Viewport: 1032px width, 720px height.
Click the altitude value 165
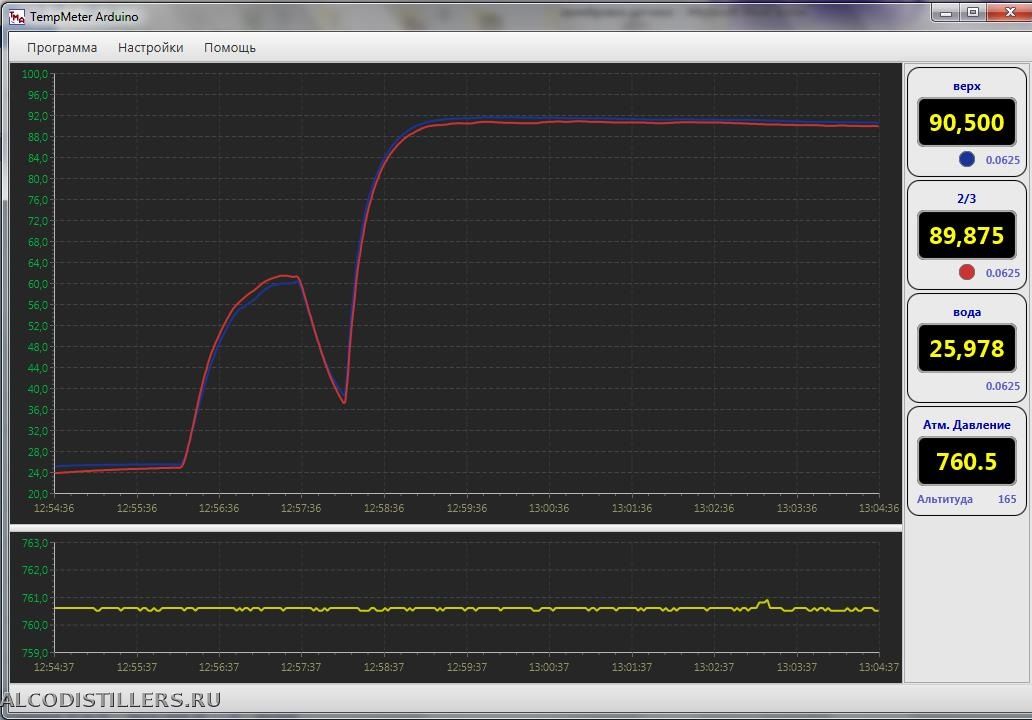point(1006,499)
